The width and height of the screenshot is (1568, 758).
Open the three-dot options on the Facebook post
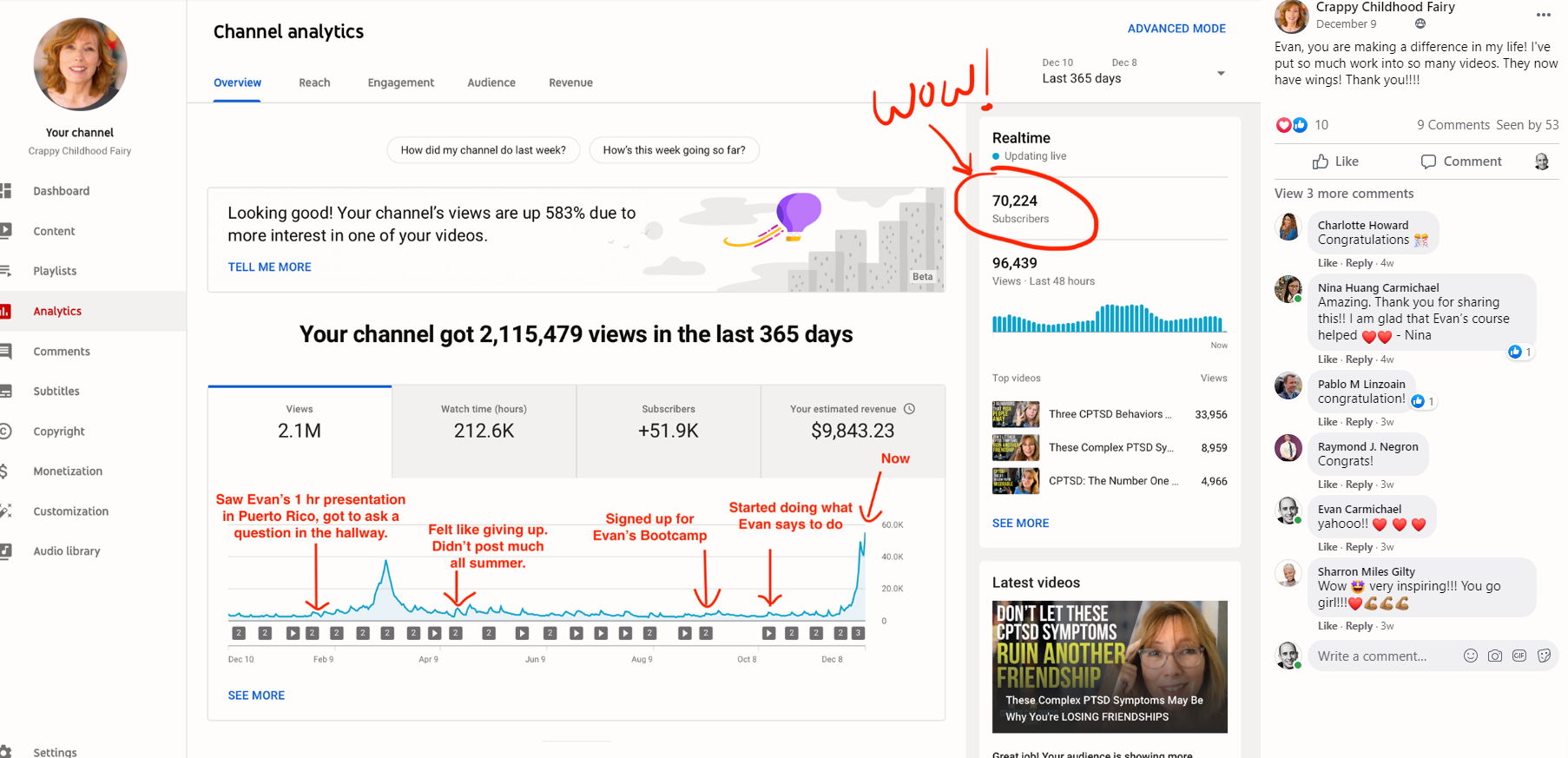click(x=1543, y=15)
